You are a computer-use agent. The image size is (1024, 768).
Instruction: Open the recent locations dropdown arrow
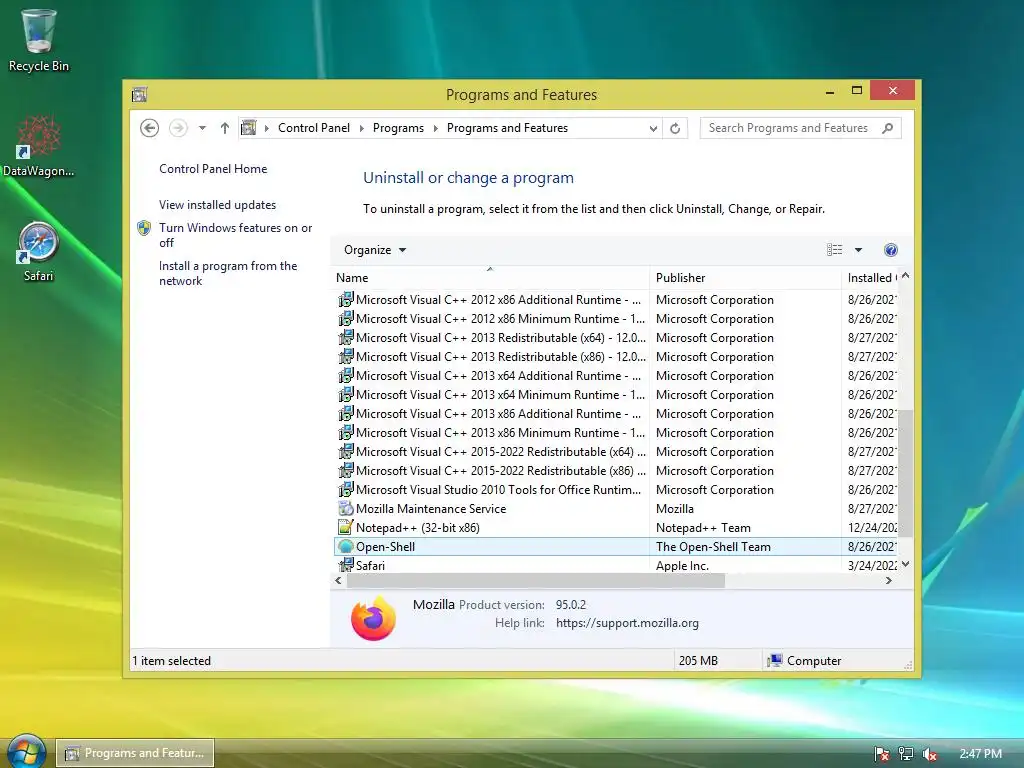pos(202,128)
